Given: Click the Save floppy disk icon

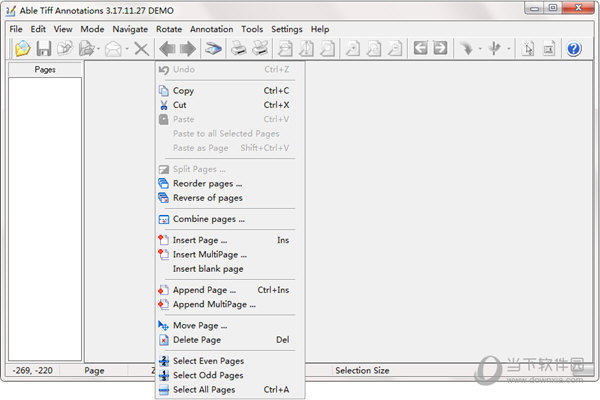Looking at the screenshot, I should [44, 49].
